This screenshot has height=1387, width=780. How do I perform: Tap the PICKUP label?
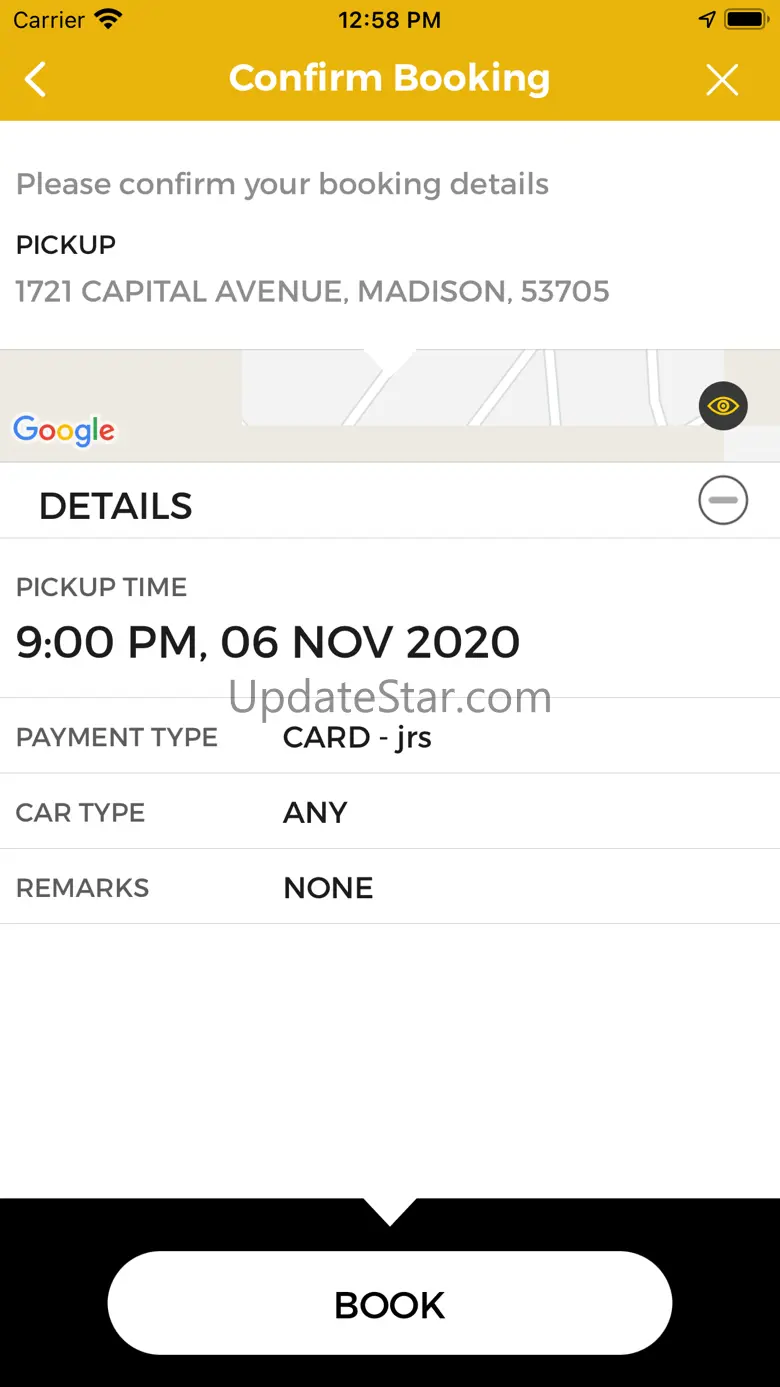click(66, 244)
